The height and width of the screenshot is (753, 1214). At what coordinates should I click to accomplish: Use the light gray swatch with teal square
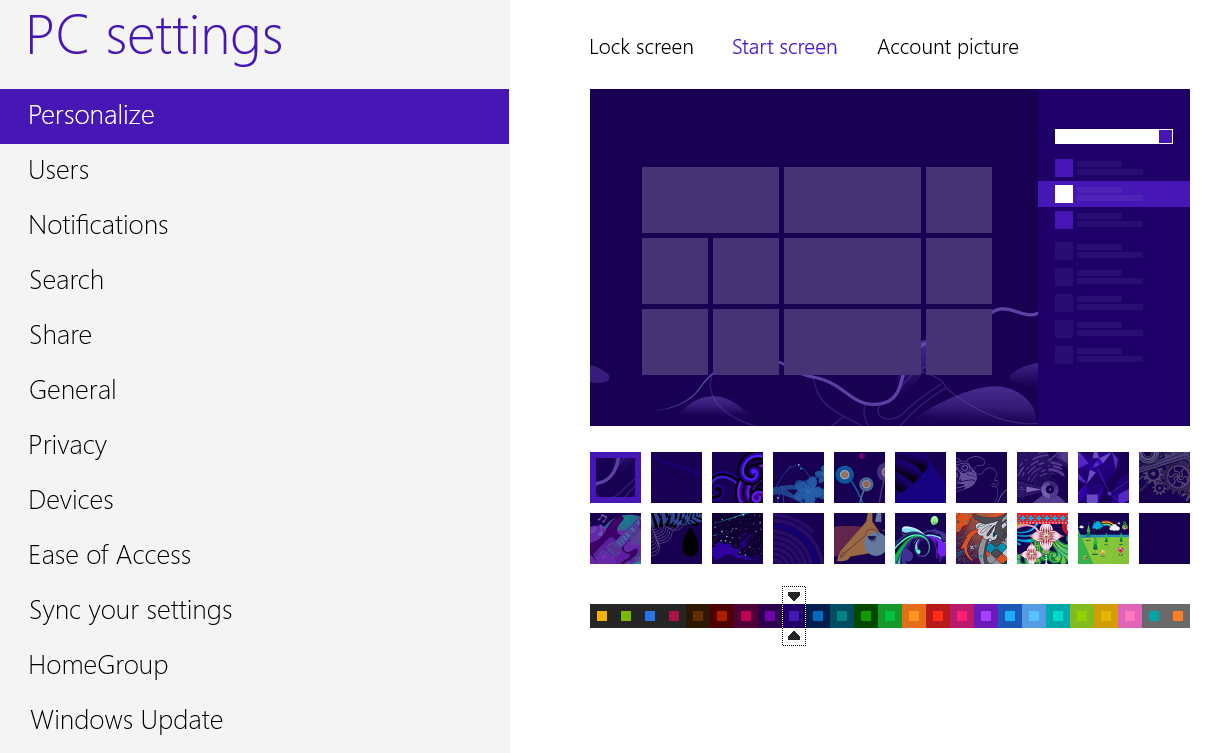click(1154, 616)
